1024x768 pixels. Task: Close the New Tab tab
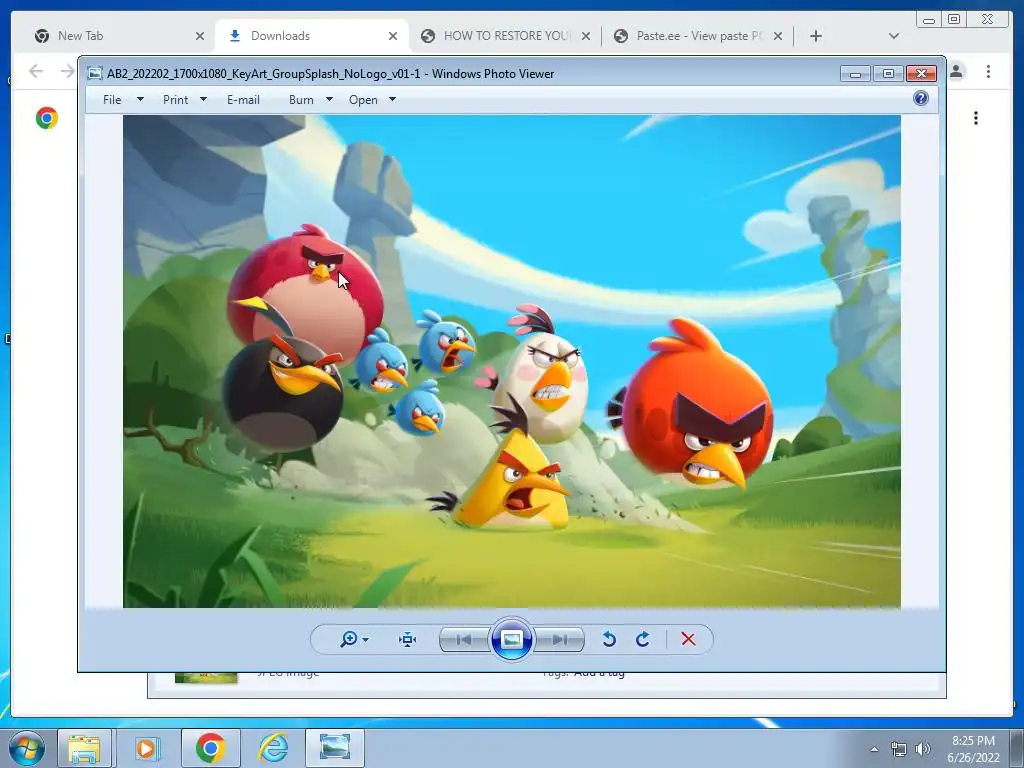point(200,36)
